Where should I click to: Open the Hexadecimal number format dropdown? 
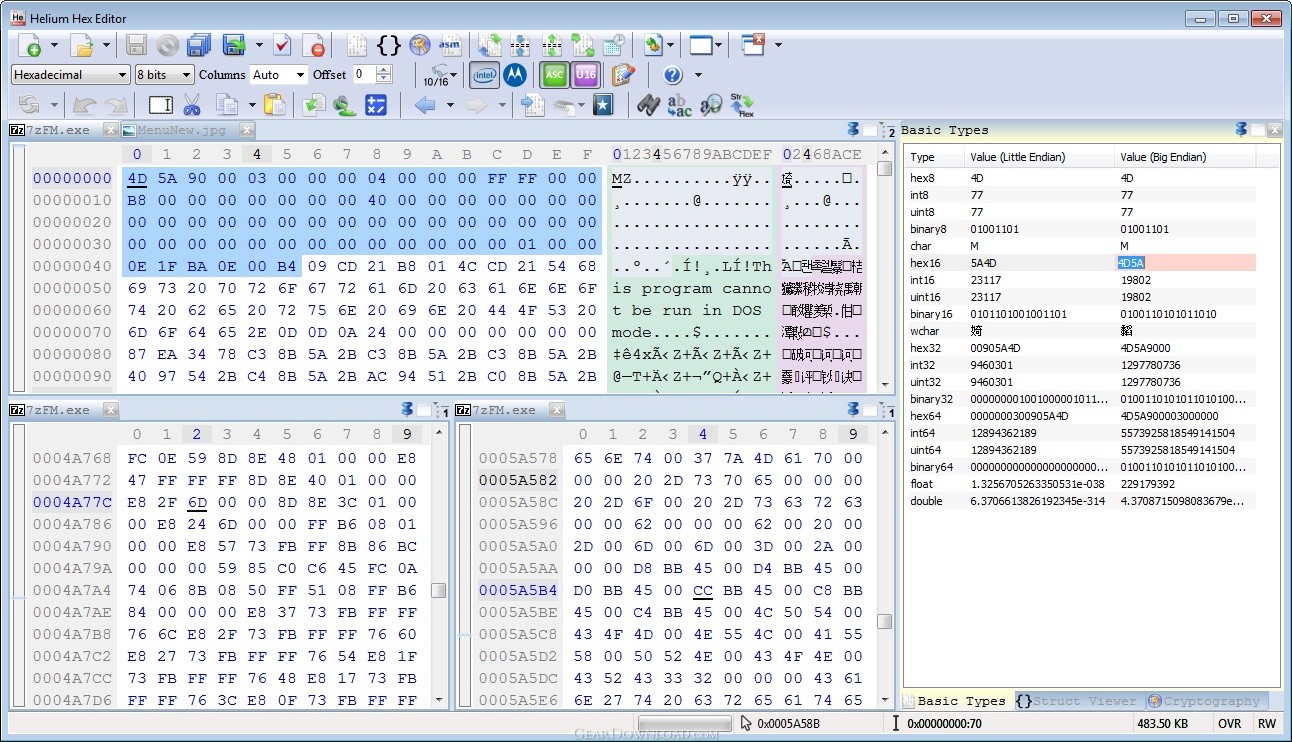pos(70,75)
